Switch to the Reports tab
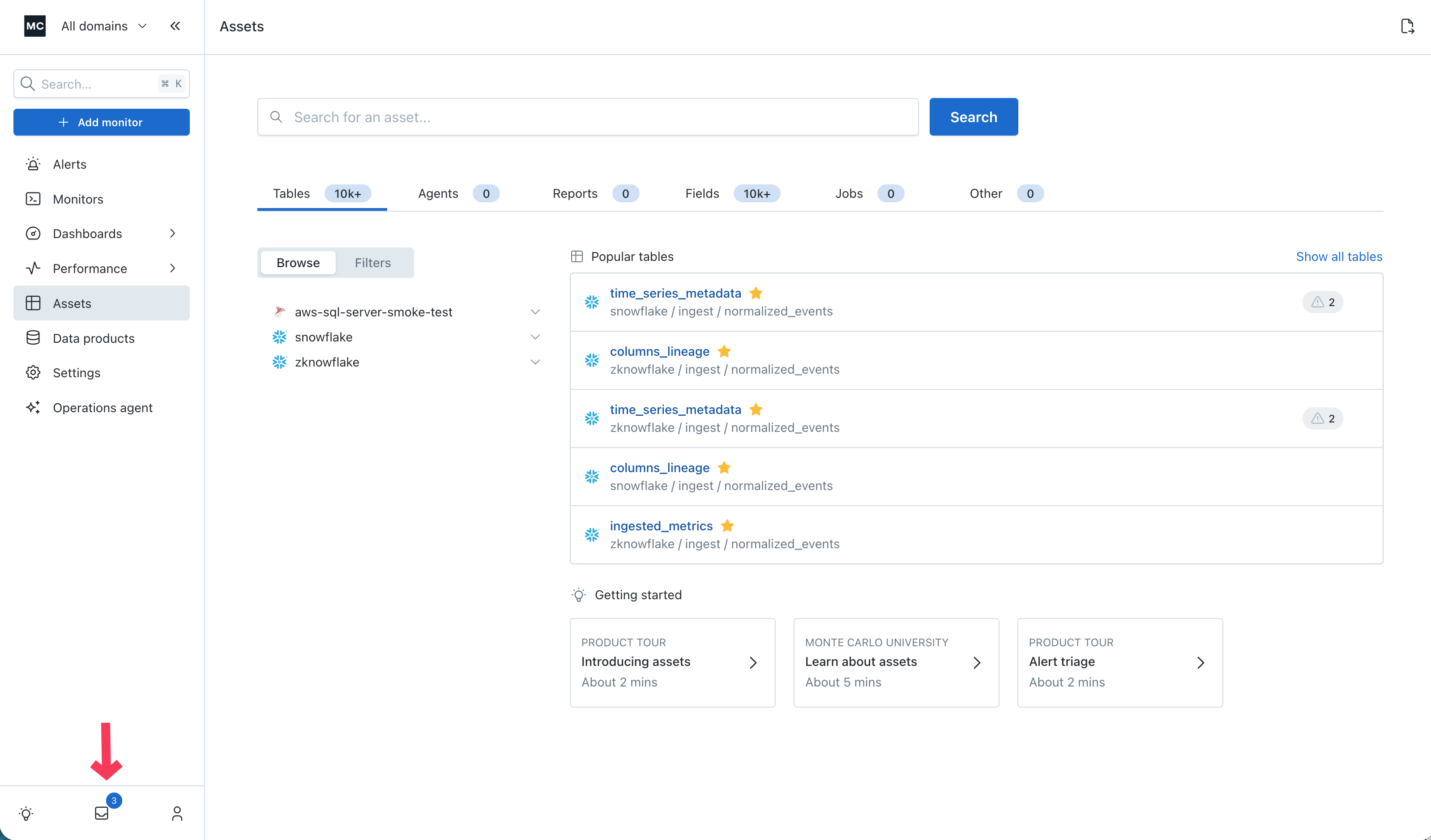The height and width of the screenshot is (840, 1431). click(575, 193)
